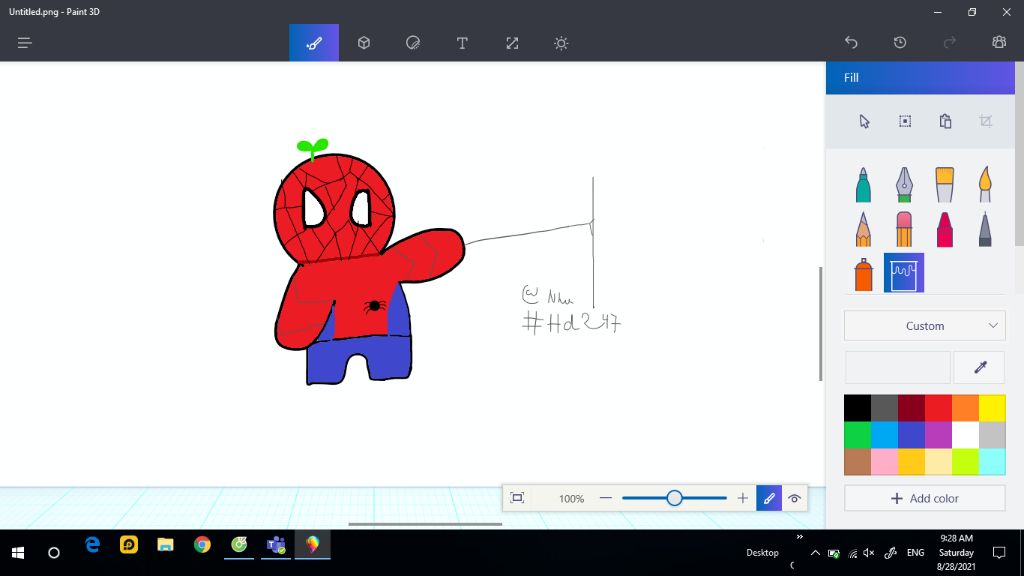Open the History icon

pyautogui.click(x=900, y=42)
